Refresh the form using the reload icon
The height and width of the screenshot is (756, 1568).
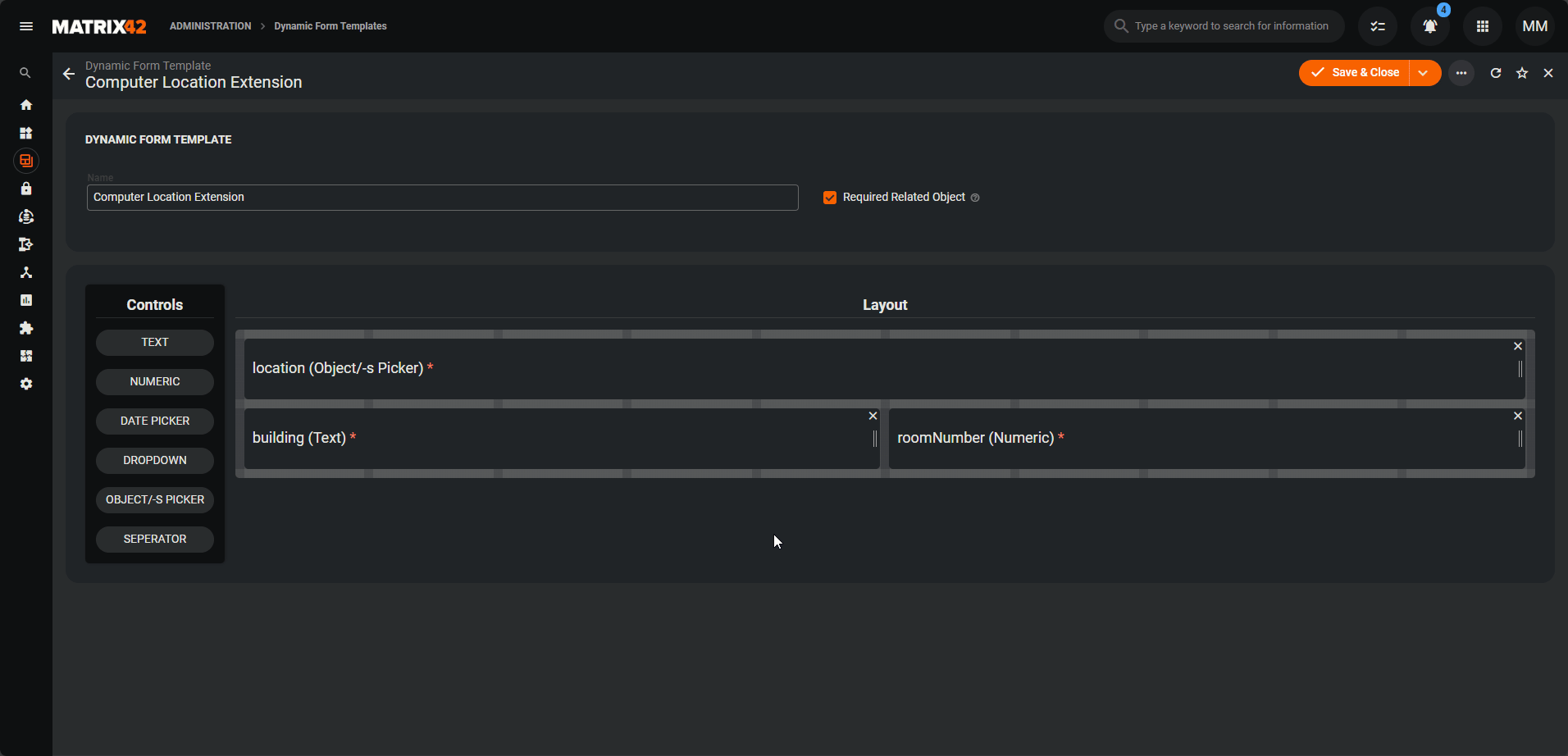[x=1496, y=73]
